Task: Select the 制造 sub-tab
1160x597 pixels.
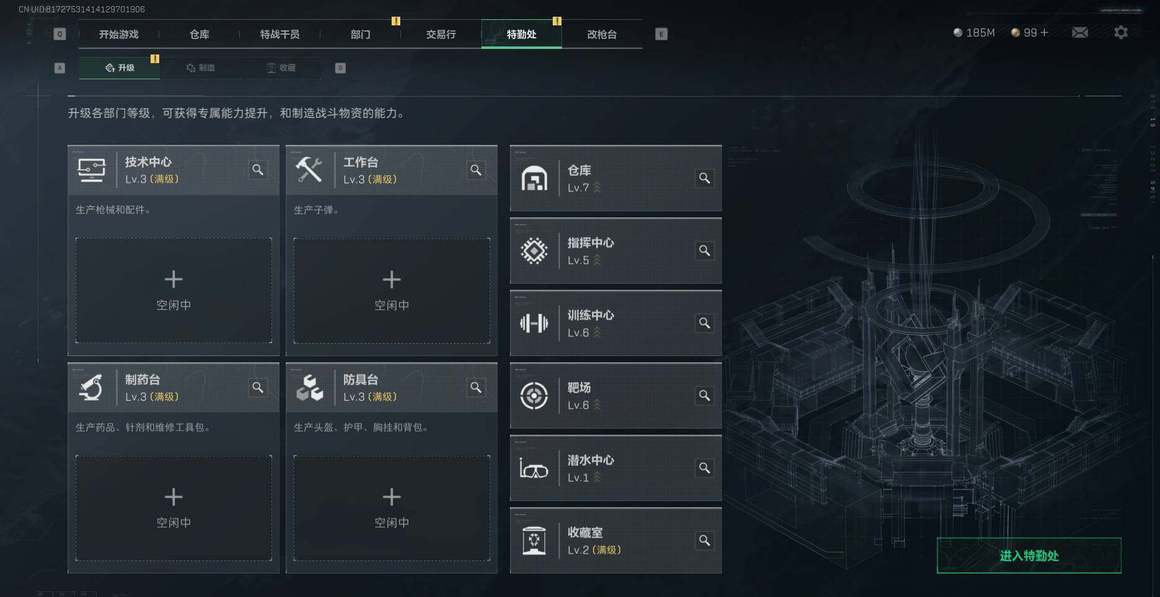Action: [201, 68]
